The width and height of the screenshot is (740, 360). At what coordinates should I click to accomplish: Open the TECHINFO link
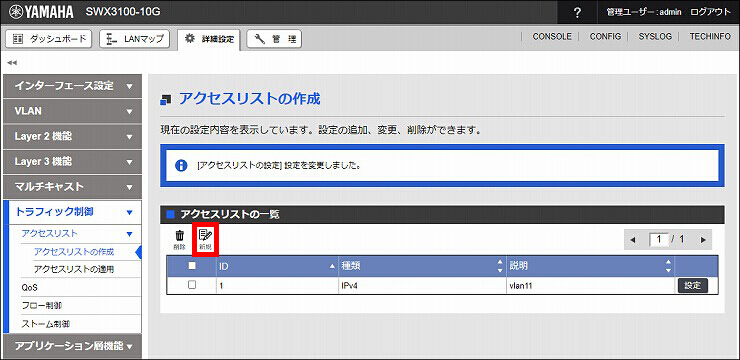(710, 36)
